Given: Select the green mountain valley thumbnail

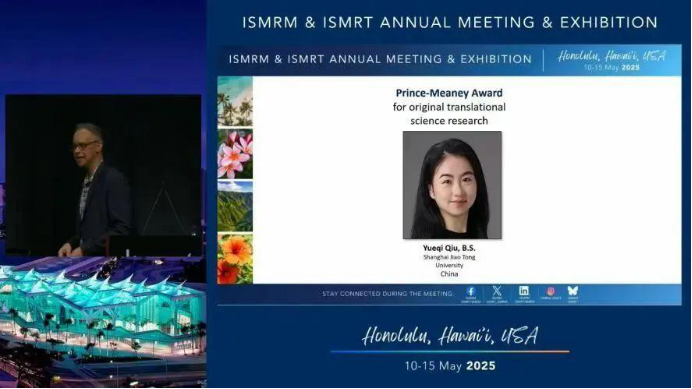Looking at the screenshot, I should pos(235,206).
